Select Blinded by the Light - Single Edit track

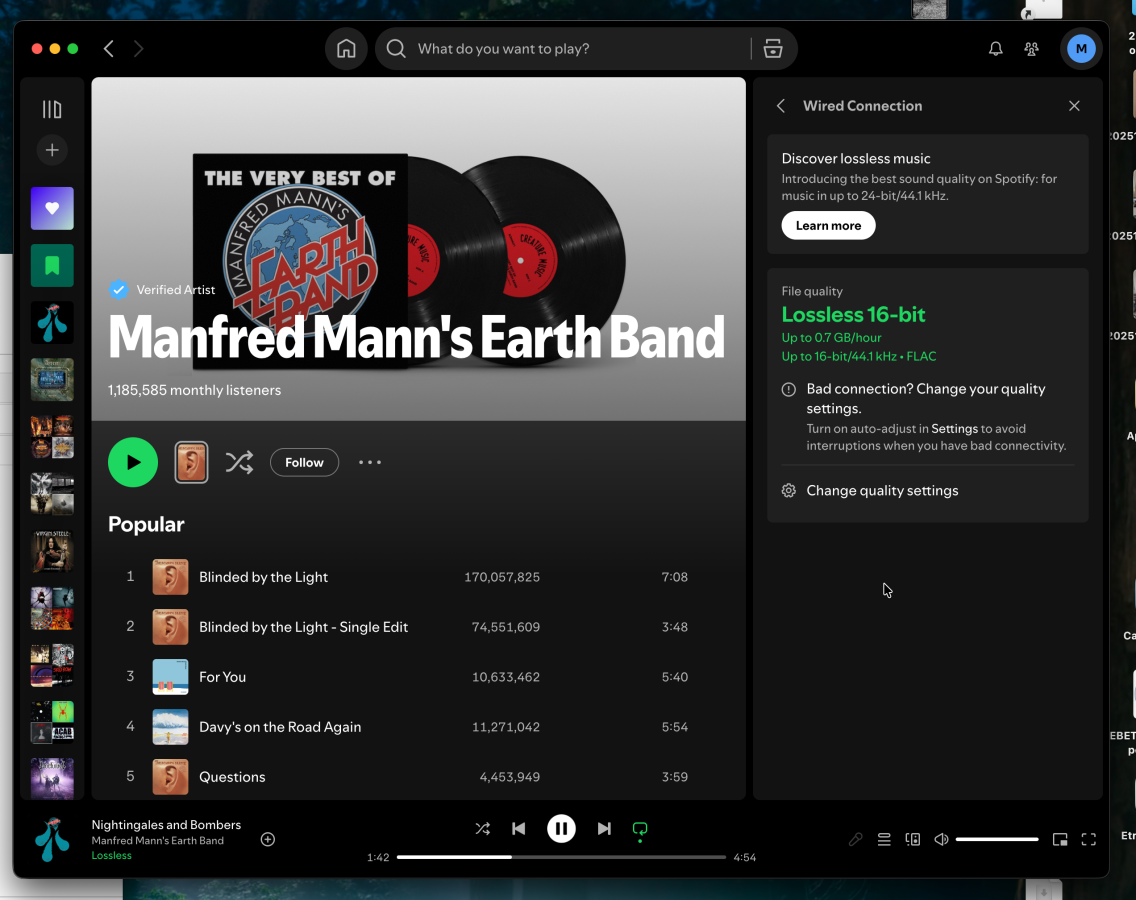pos(303,627)
